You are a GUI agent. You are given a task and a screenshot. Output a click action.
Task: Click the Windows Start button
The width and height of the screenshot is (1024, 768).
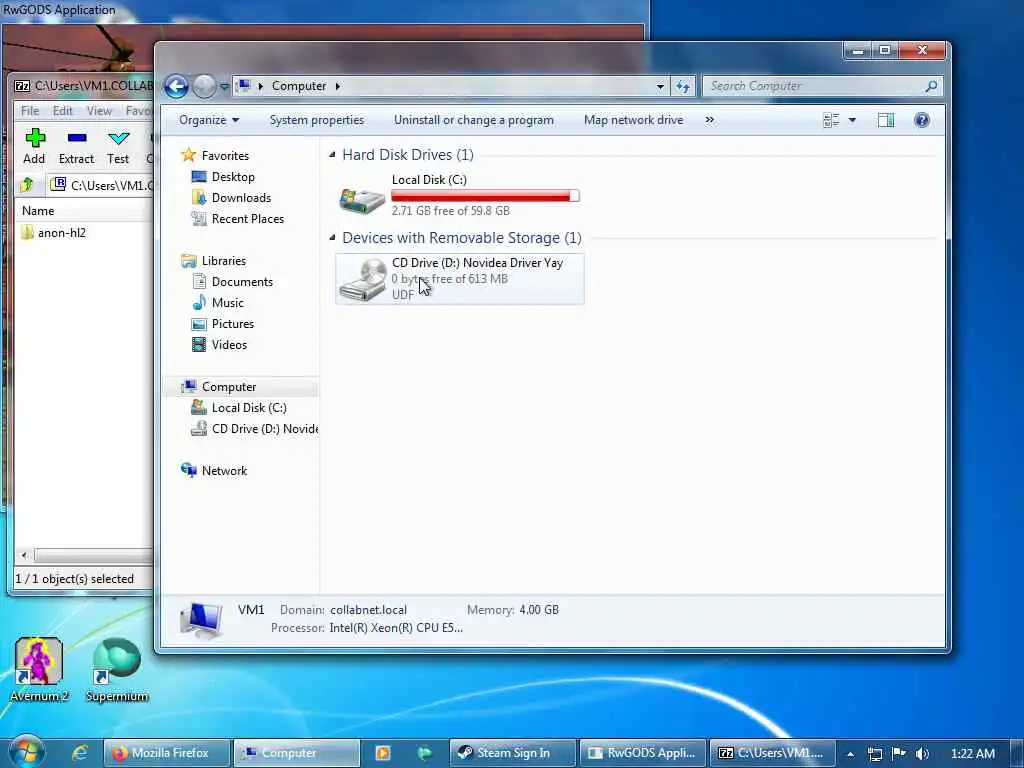click(x=25, y=753)
